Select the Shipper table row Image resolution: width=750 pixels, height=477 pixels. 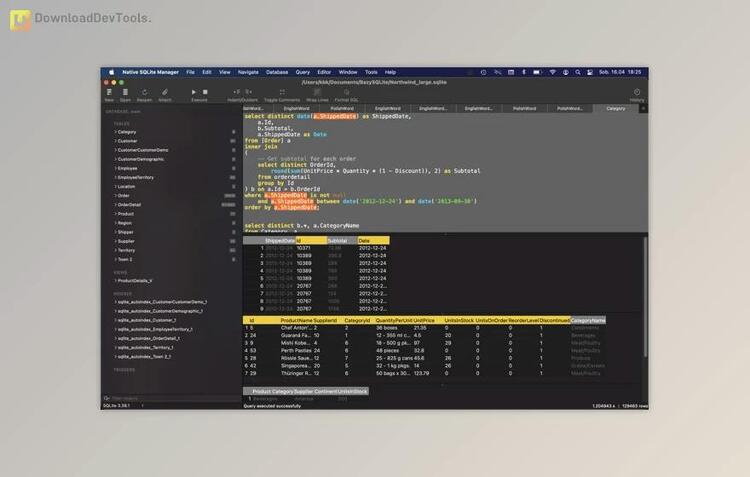pyautogui.click(x=172, y=232)
